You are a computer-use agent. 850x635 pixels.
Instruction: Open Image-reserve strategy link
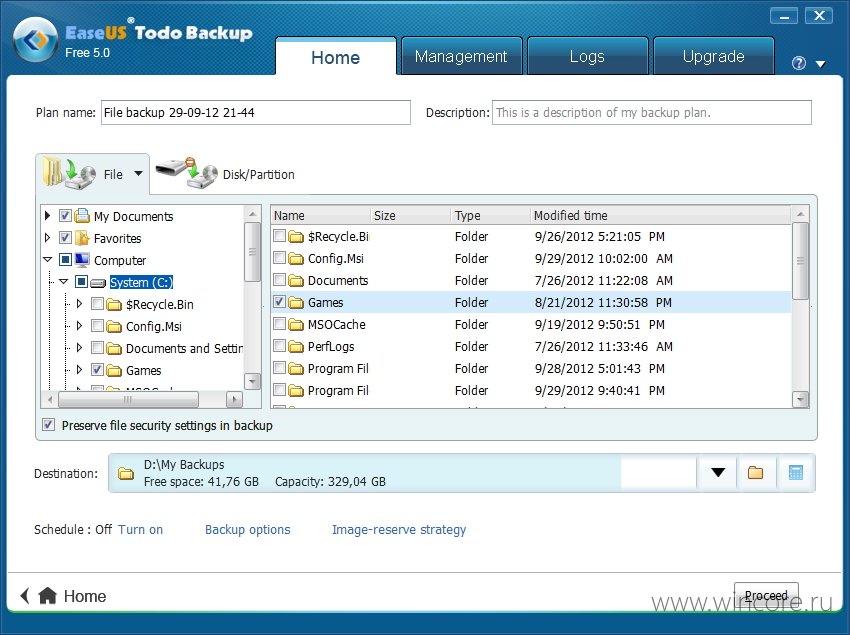click(399, 529)
